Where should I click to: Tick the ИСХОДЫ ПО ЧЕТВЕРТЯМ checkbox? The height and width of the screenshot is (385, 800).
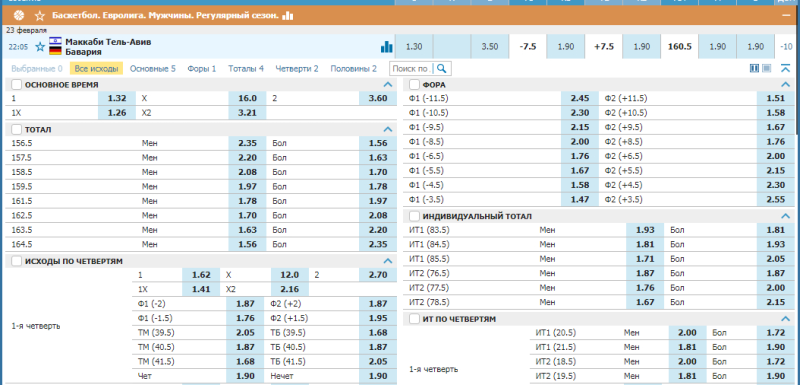click(16, 261)
